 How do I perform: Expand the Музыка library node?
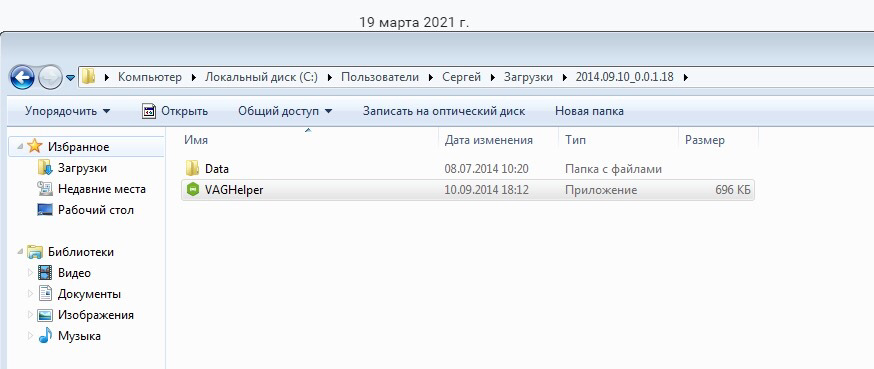coord(30,336)
